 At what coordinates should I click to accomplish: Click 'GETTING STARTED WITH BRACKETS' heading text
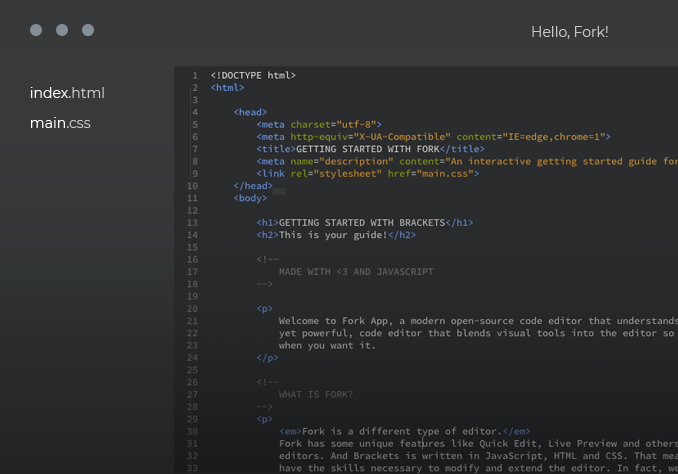point(362,223)
